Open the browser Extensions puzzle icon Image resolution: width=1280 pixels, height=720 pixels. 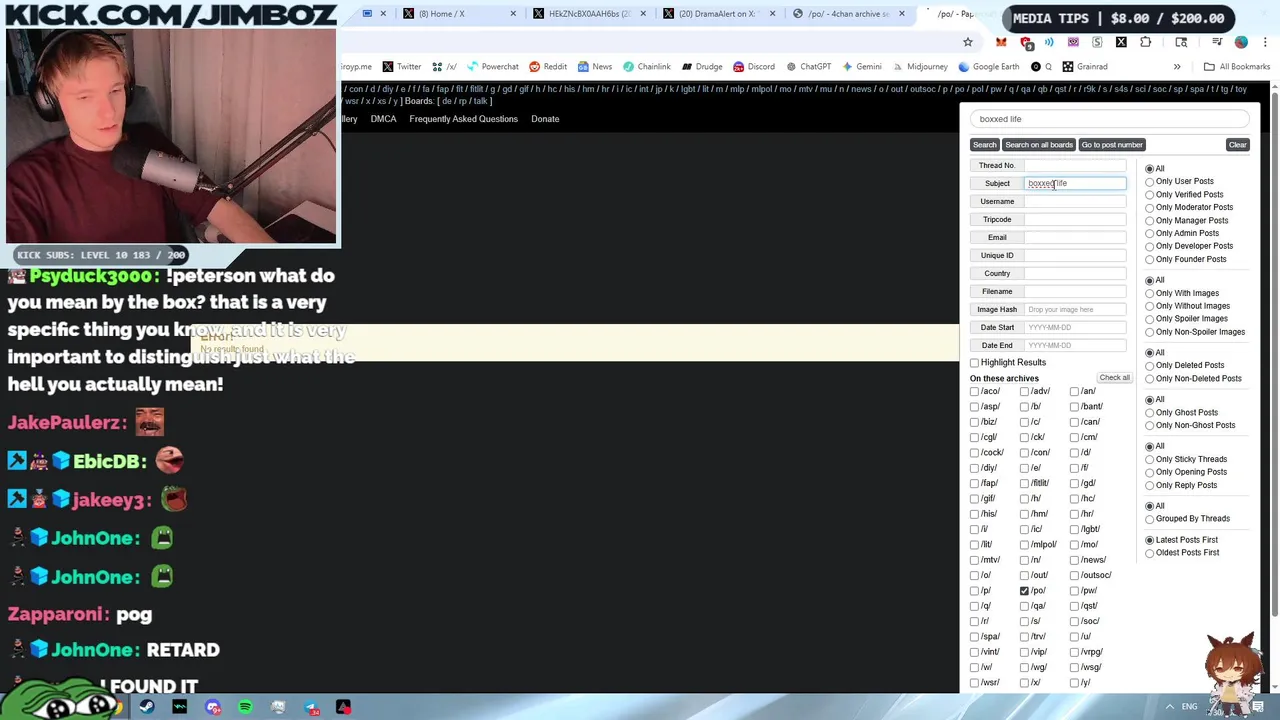pyautogui.click(x=1146, y=42)
